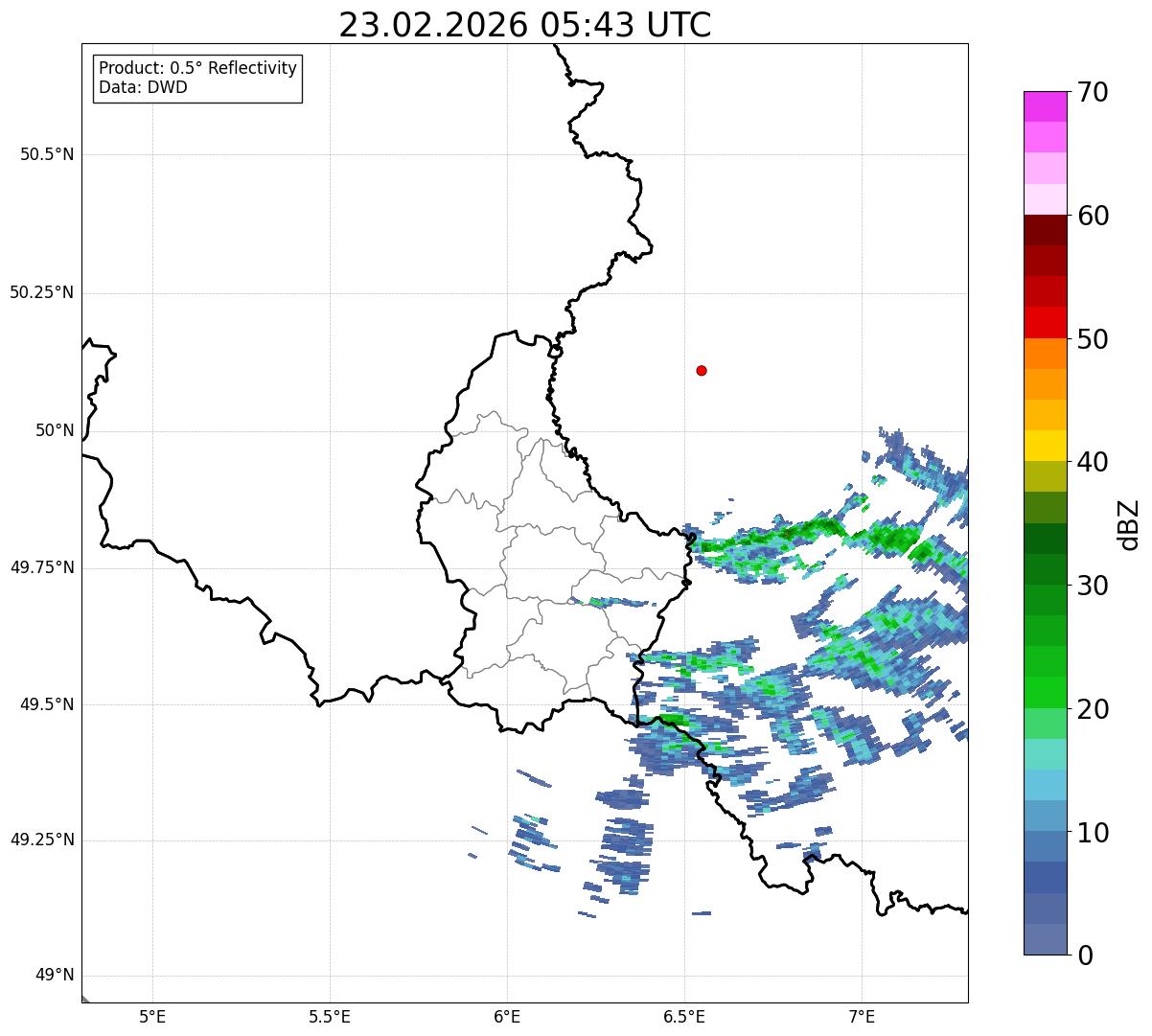Click the 49.75°N latitude label

pyautogui.click(x=42, y=567)
